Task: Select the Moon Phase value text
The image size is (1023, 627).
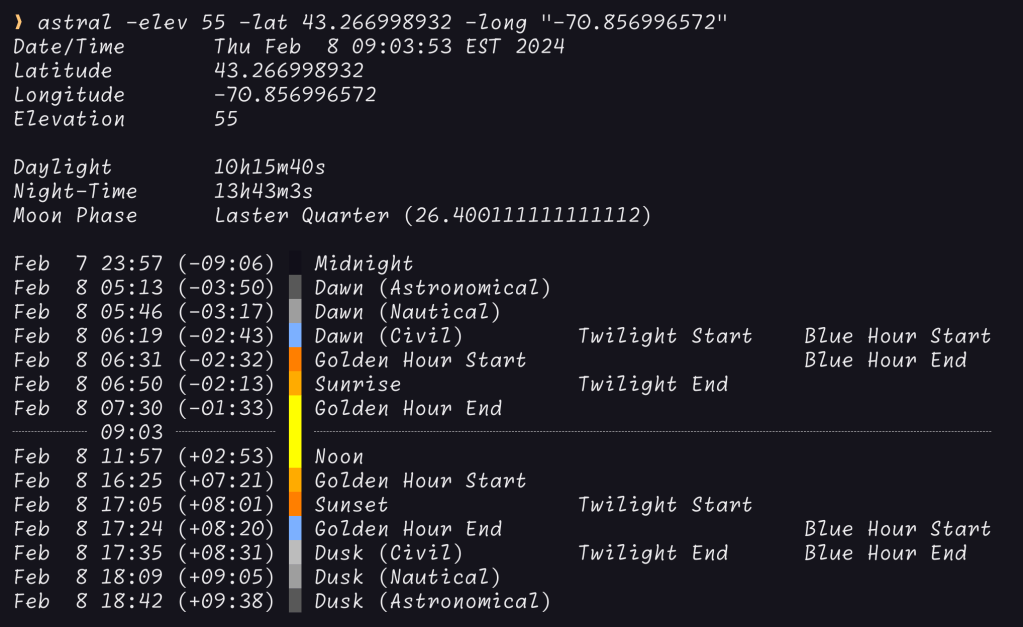Action: [432, 215]
